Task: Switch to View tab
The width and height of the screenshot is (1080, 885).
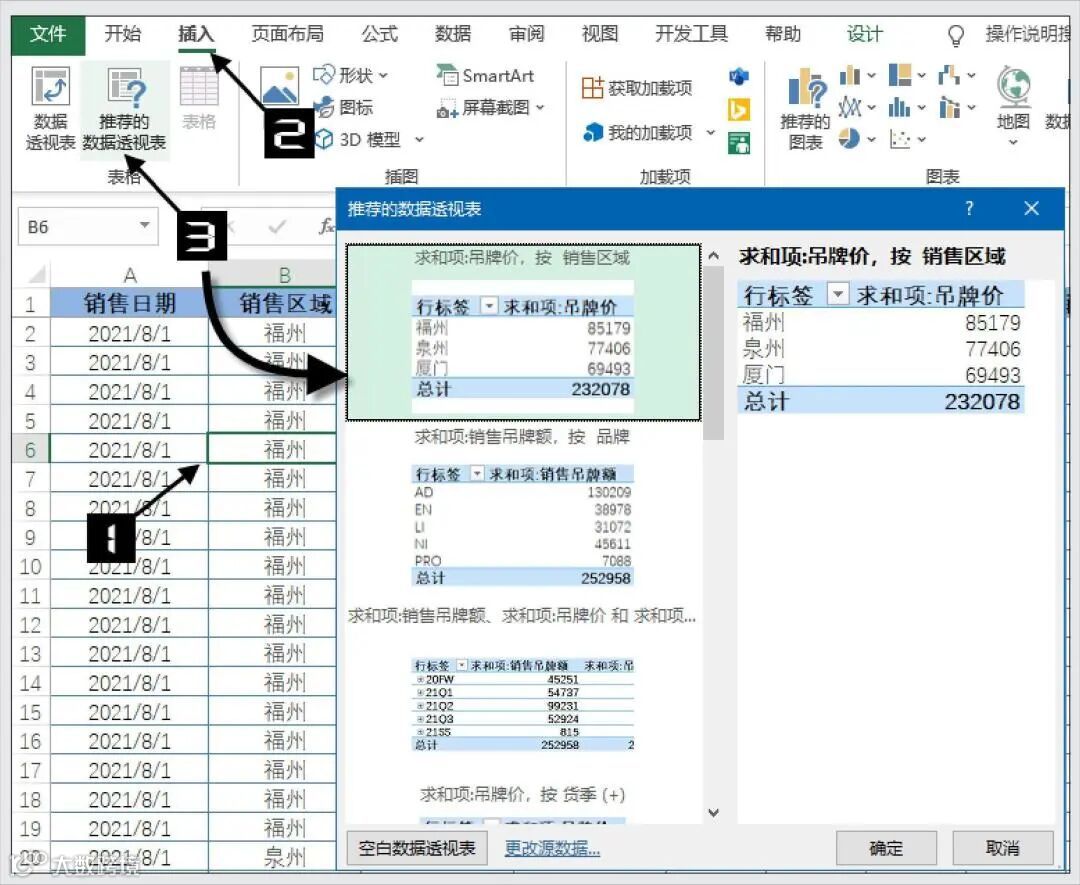Action: (x=600, y=34)
